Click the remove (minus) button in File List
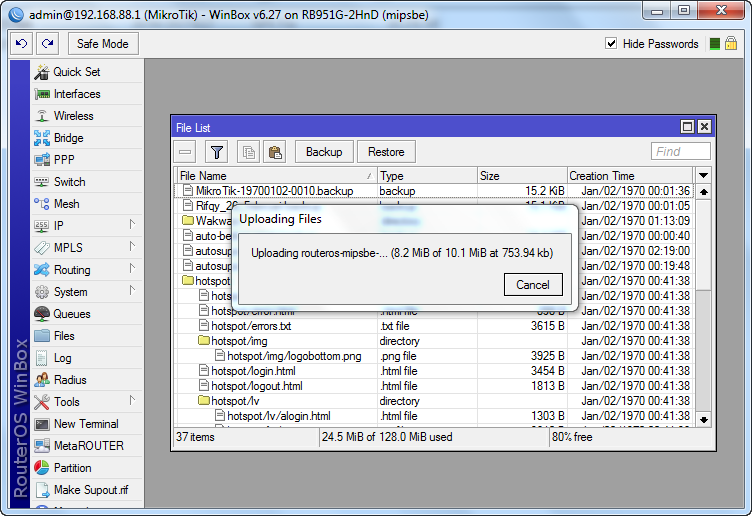752x516 pixels. (x=185, y=152)
